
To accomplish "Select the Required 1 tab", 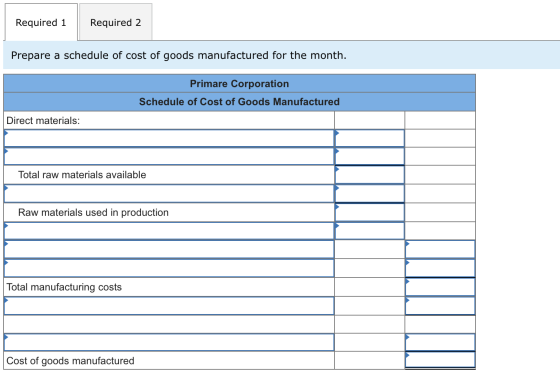I will point(41,22).
